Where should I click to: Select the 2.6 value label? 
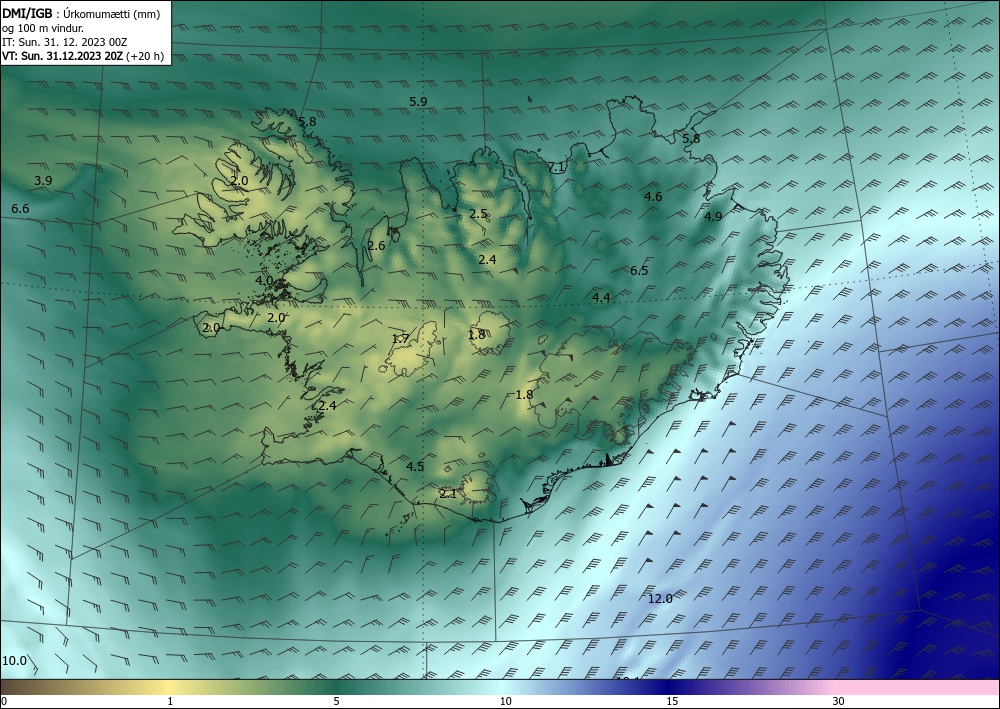pyautogui.click(x=376, y=246)
